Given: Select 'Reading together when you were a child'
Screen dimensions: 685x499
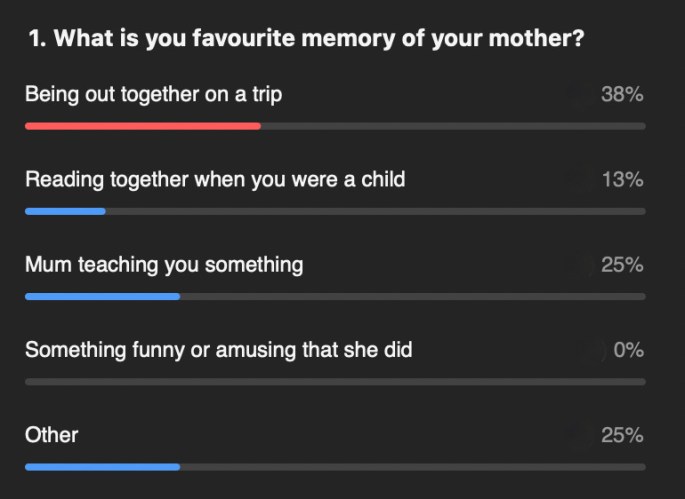Looking at the screenshot, I should pyautogui.click(x=215, y=180).
